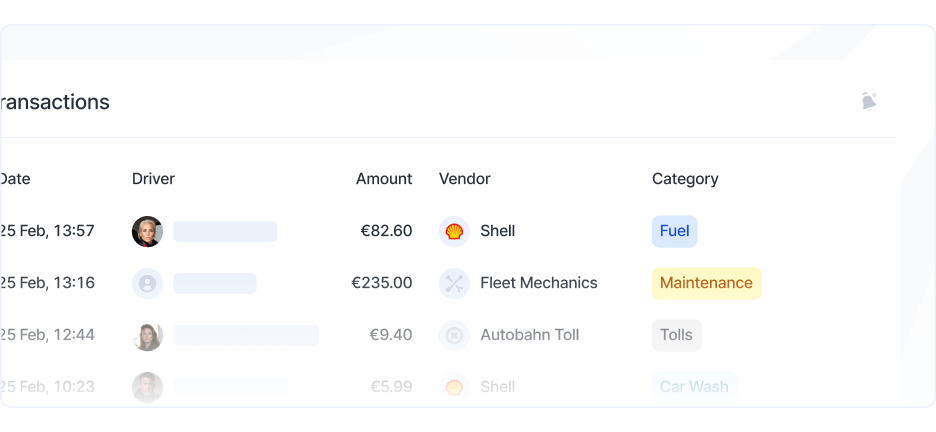
Task: Sort by the Amount column header
Action: (x=384, y=179)
